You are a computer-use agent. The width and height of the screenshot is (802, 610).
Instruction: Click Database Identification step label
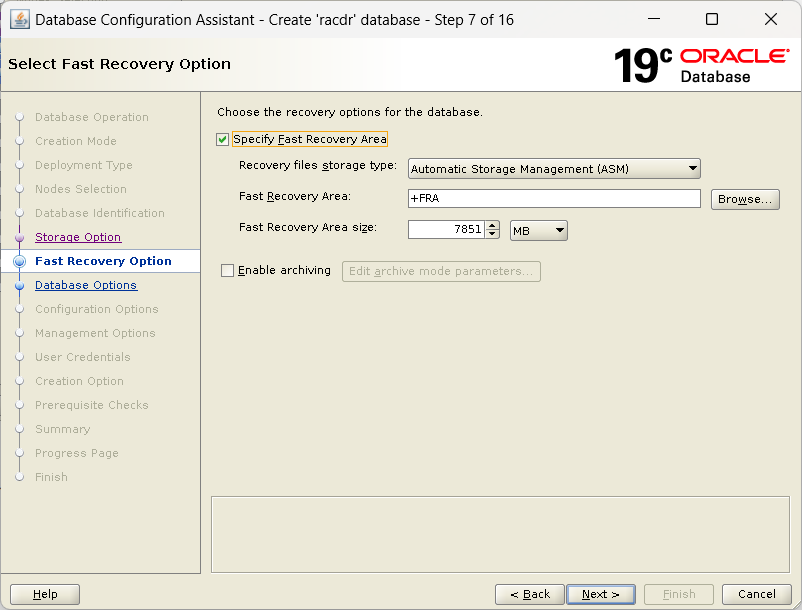pyautogui.click(x=100, y=213)
